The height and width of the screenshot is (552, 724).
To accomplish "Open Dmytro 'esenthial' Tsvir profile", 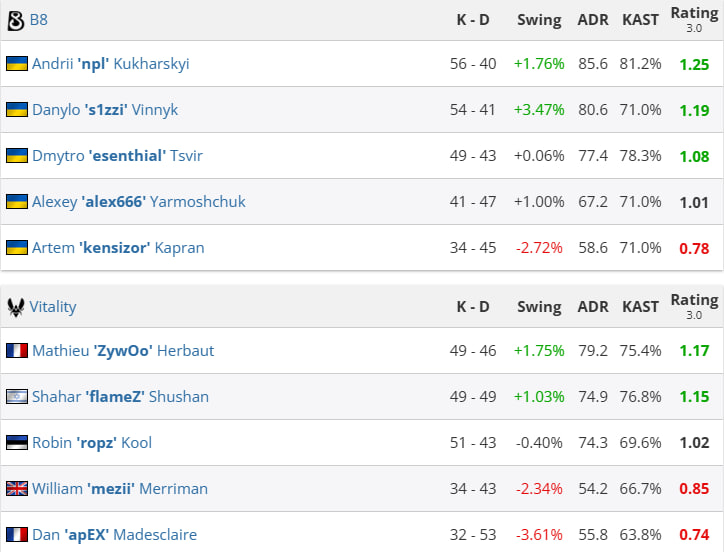I will (117, 156).
